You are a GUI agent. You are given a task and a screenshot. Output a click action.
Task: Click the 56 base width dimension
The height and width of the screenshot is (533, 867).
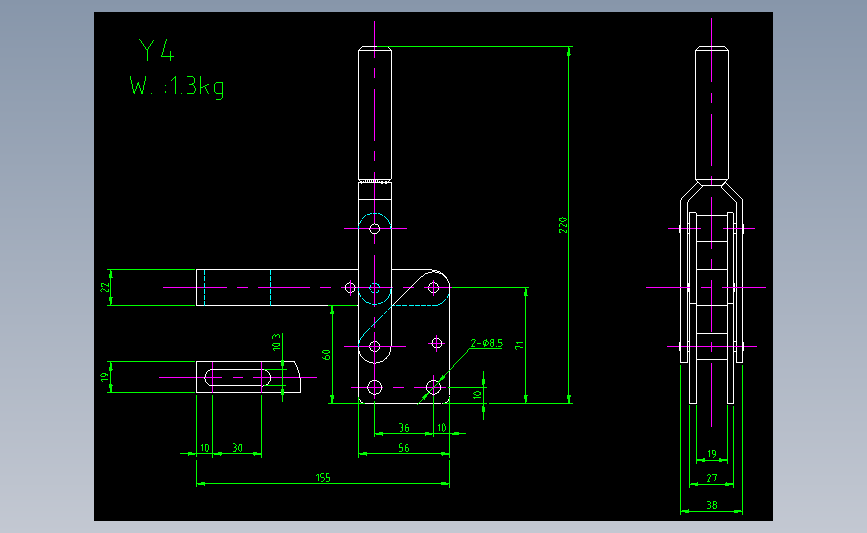point(404,448)
